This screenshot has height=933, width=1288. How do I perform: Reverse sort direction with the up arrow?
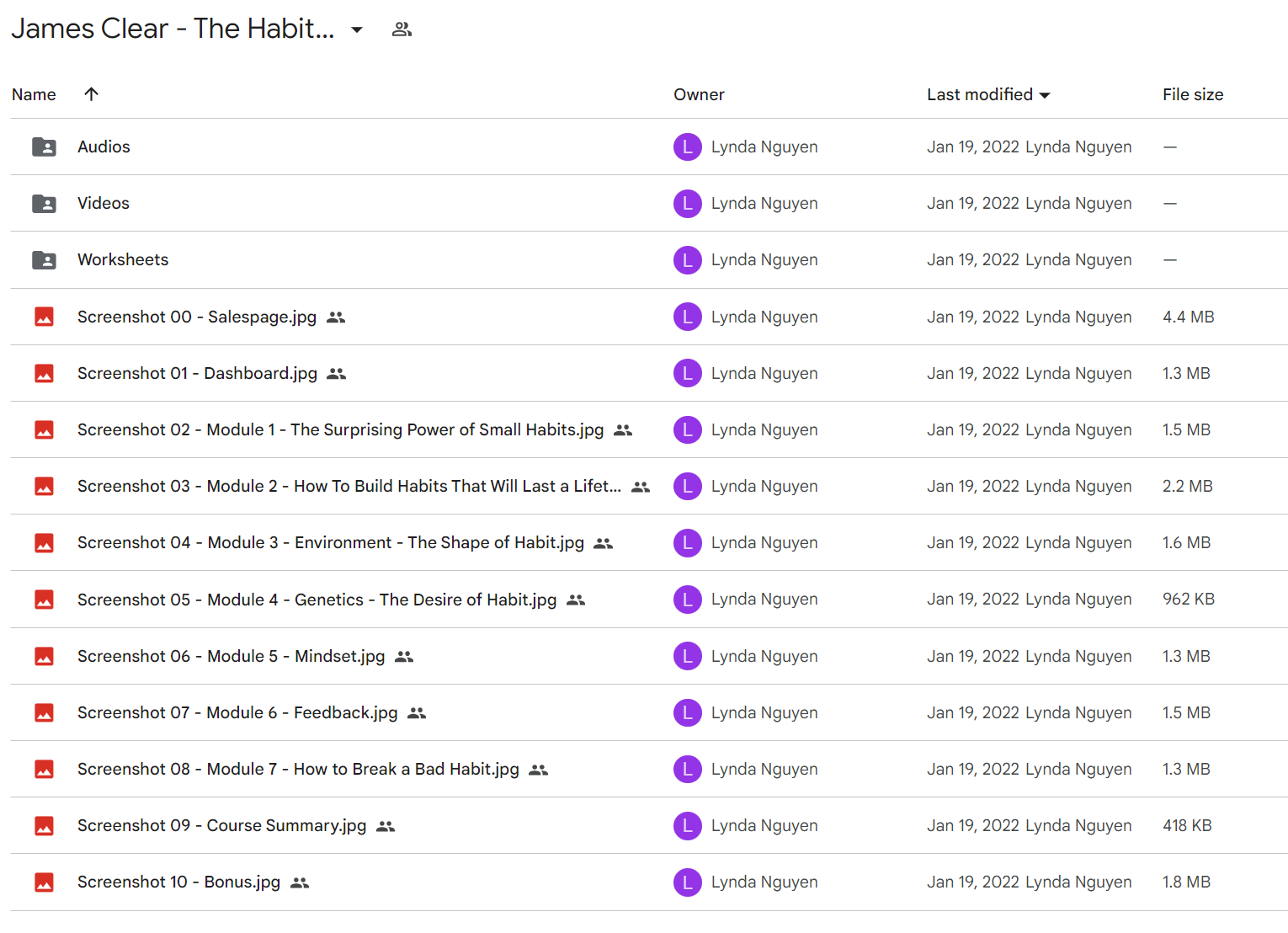coord(92,94)
